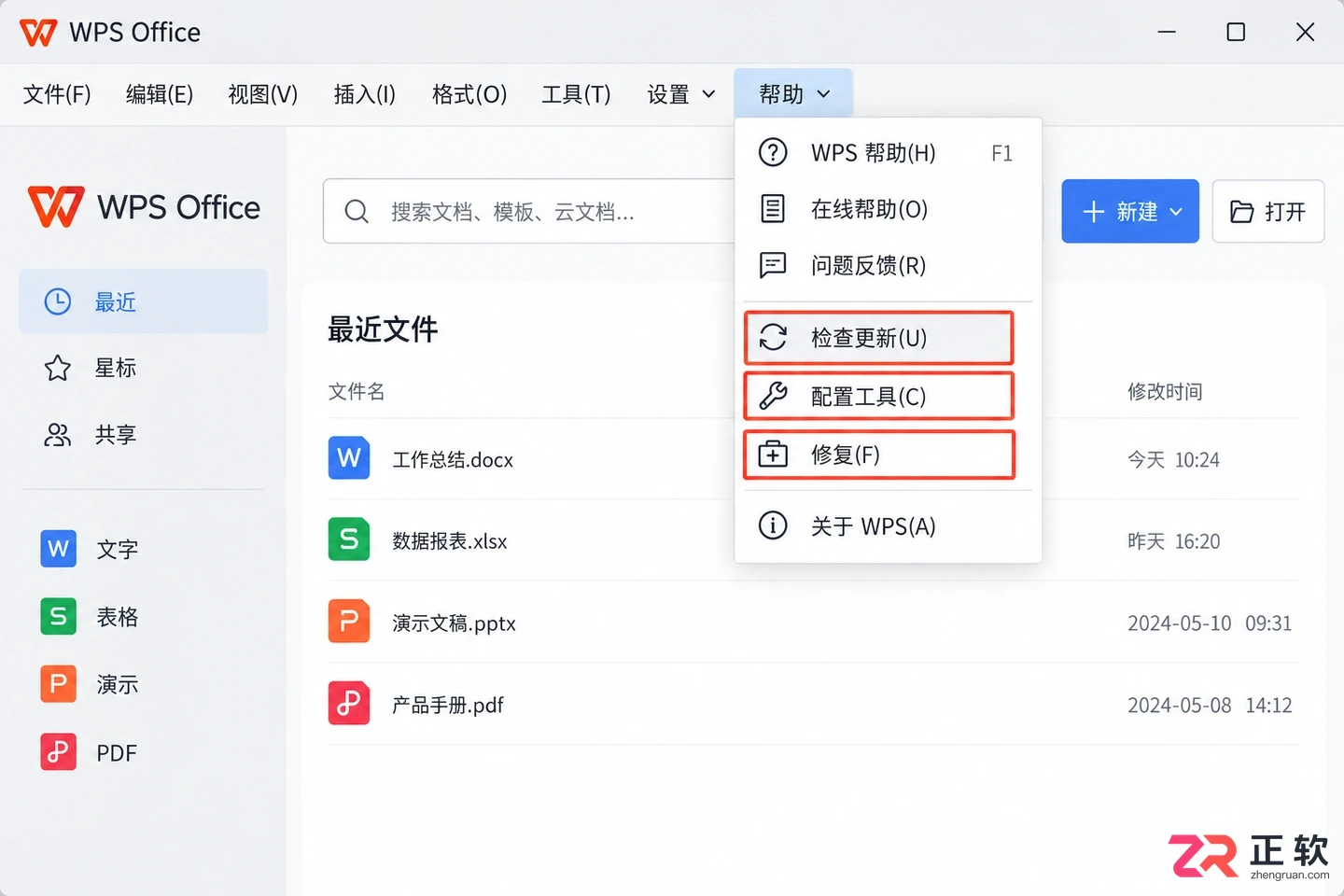Click the online help document icon
The width and height of the screenshot is (1344, 896).
(x=773, y=208)
